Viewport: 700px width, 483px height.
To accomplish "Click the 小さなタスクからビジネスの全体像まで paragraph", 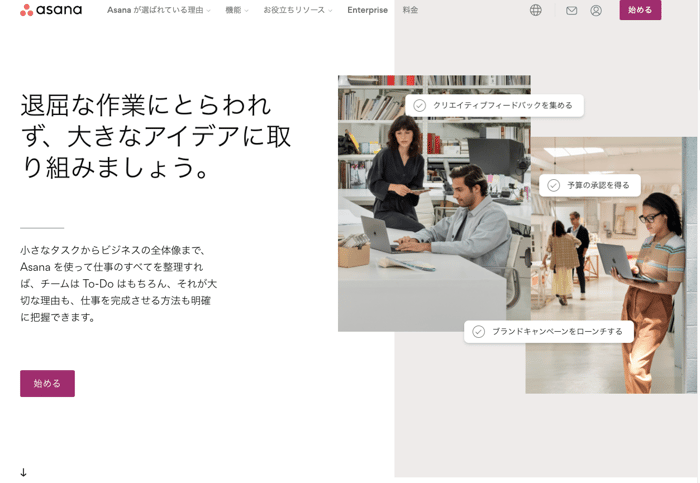I will point(119,283).
